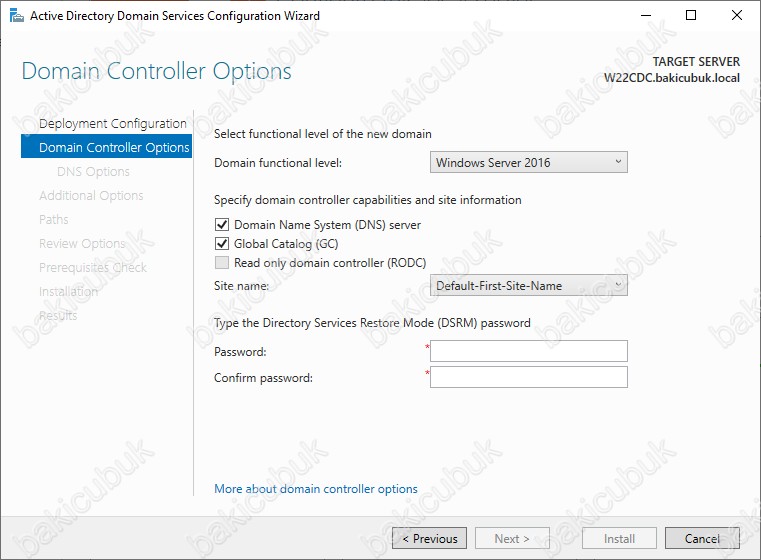761x560 pixels.
Task: Click the Domain functional level dropdown arrow
Action: (618, 162)
